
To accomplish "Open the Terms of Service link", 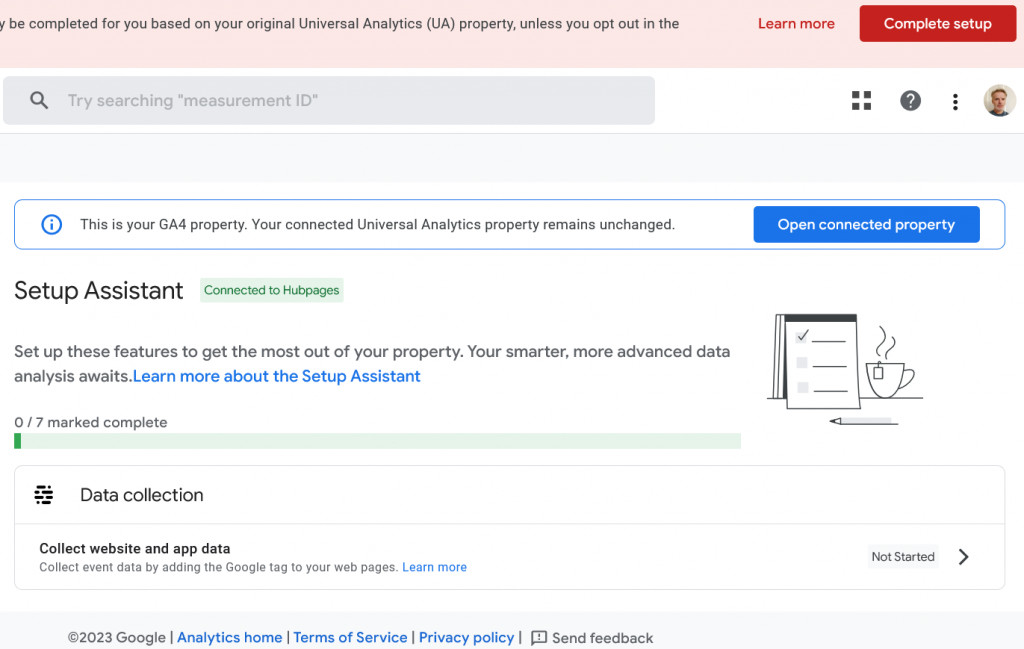I will pos(350,638).
